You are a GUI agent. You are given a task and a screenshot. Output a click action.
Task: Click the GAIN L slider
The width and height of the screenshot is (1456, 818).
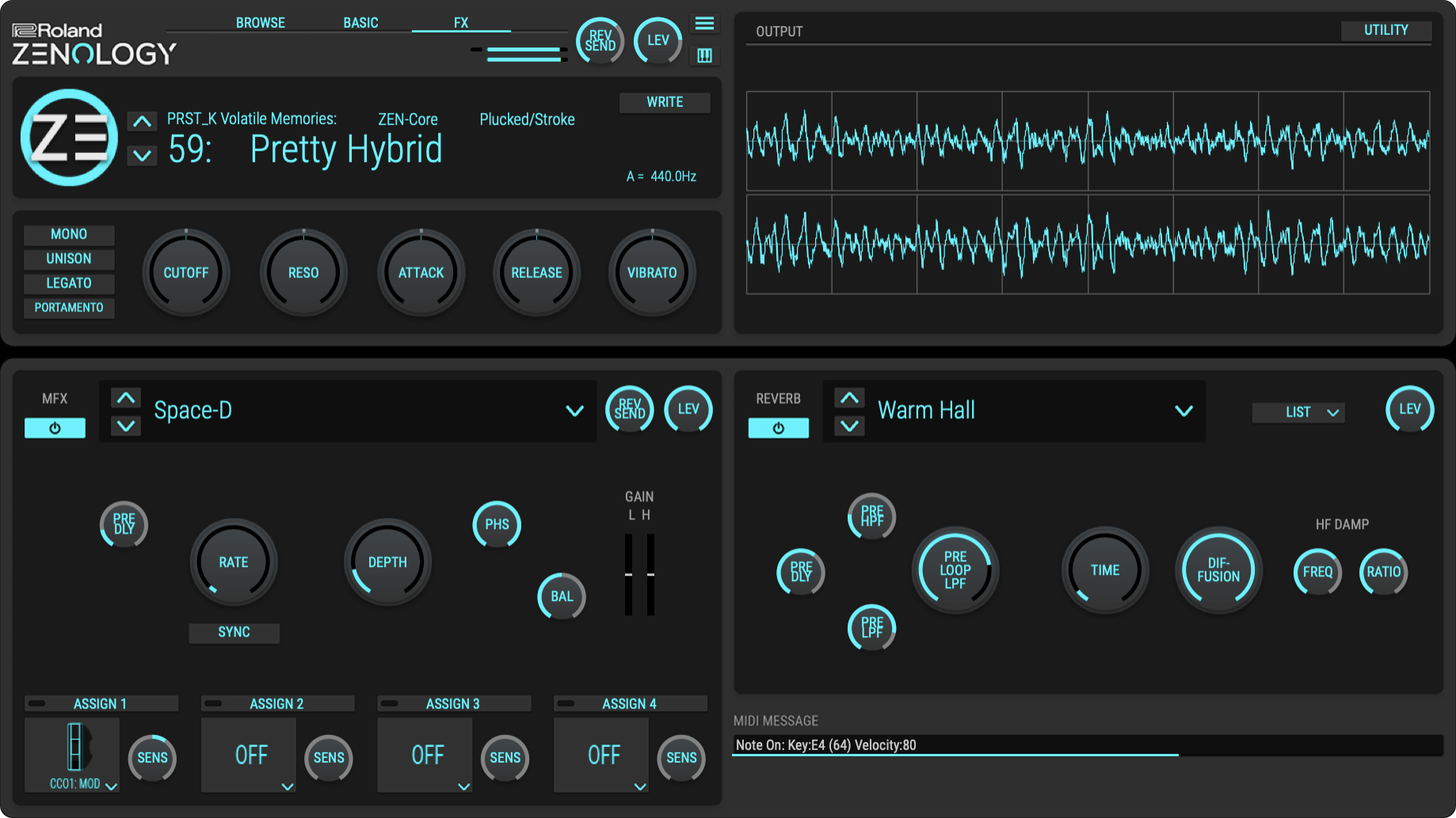coord(628,574)
